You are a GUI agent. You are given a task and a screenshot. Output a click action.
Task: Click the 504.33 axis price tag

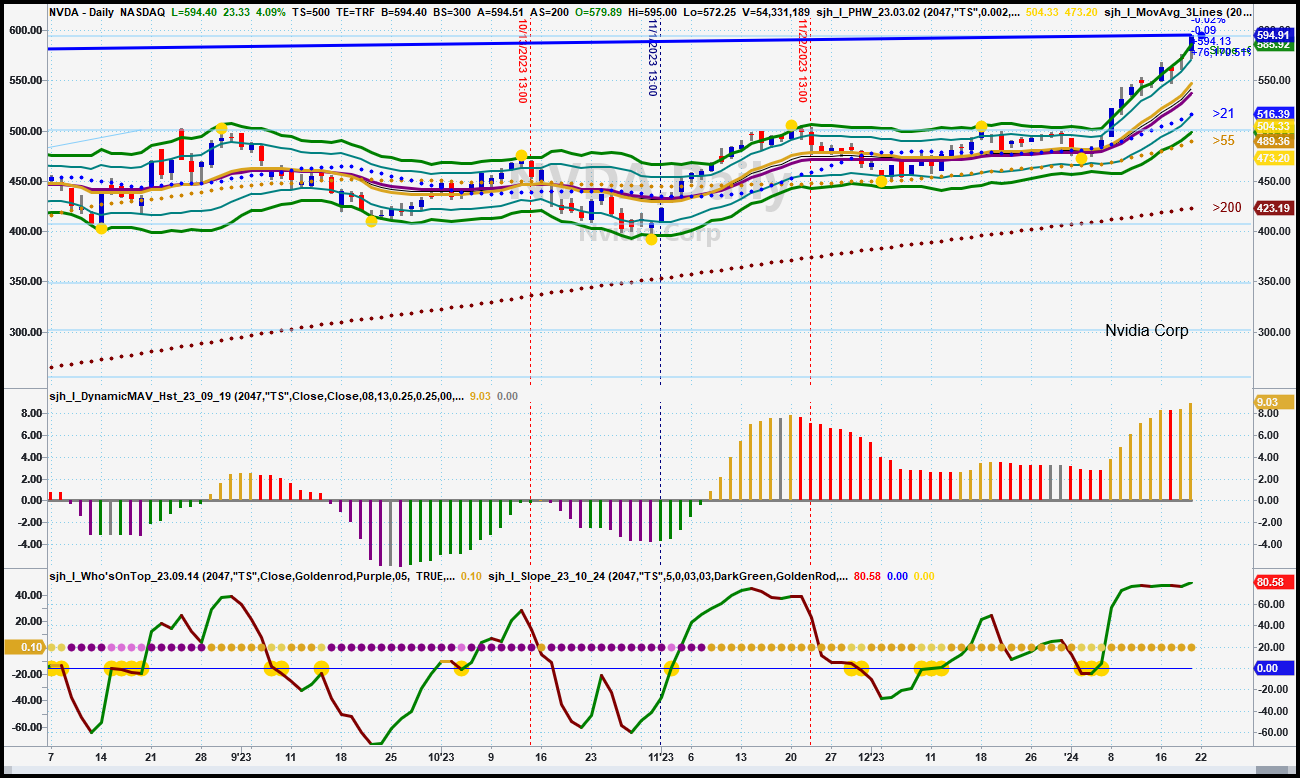pyautogui.click(x=1272, y=127)
